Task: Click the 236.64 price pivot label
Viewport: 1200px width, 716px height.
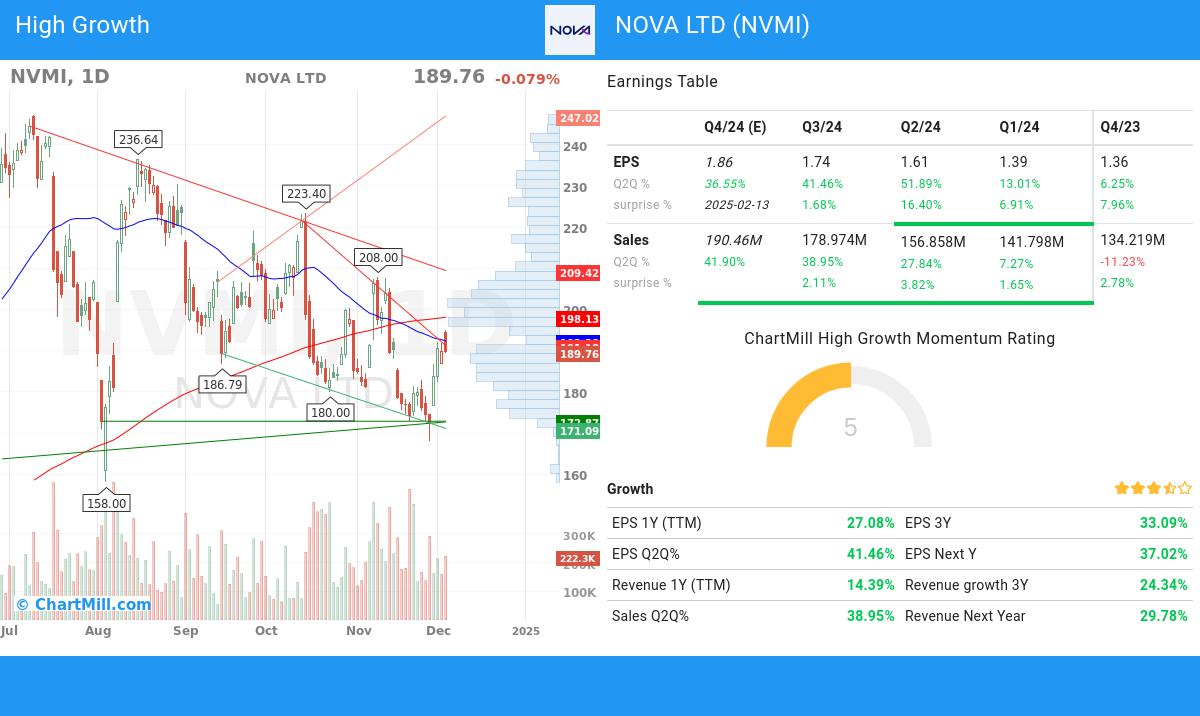Action: coord(138,140)
